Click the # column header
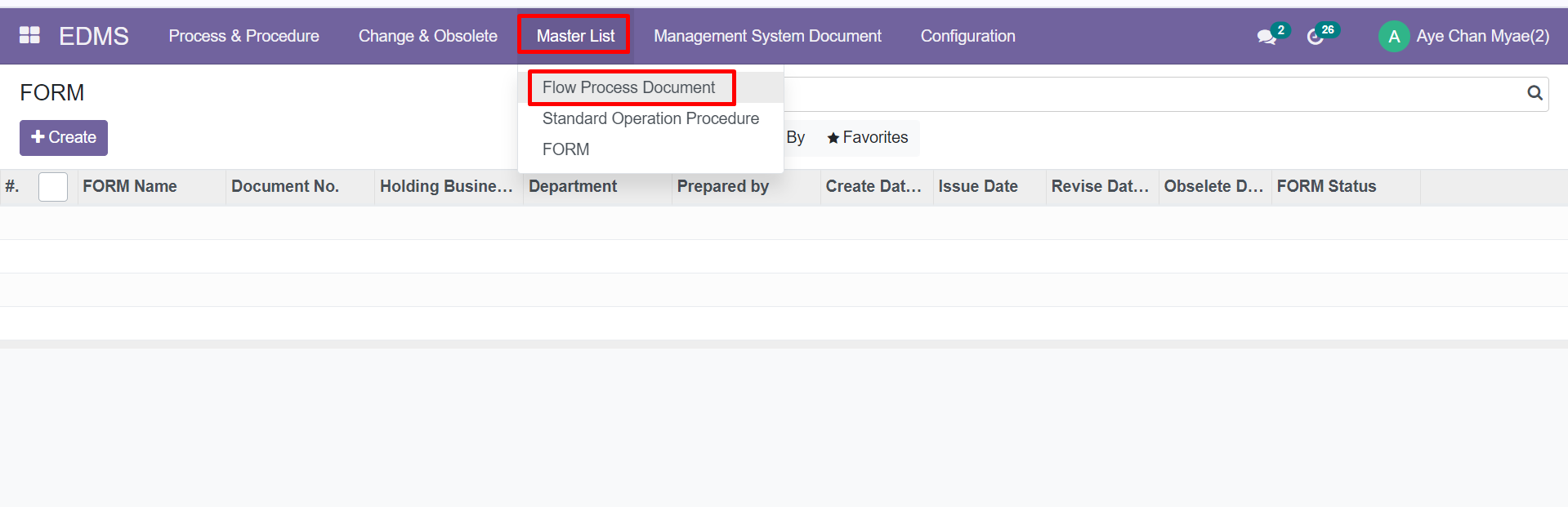 coord(12,187)
